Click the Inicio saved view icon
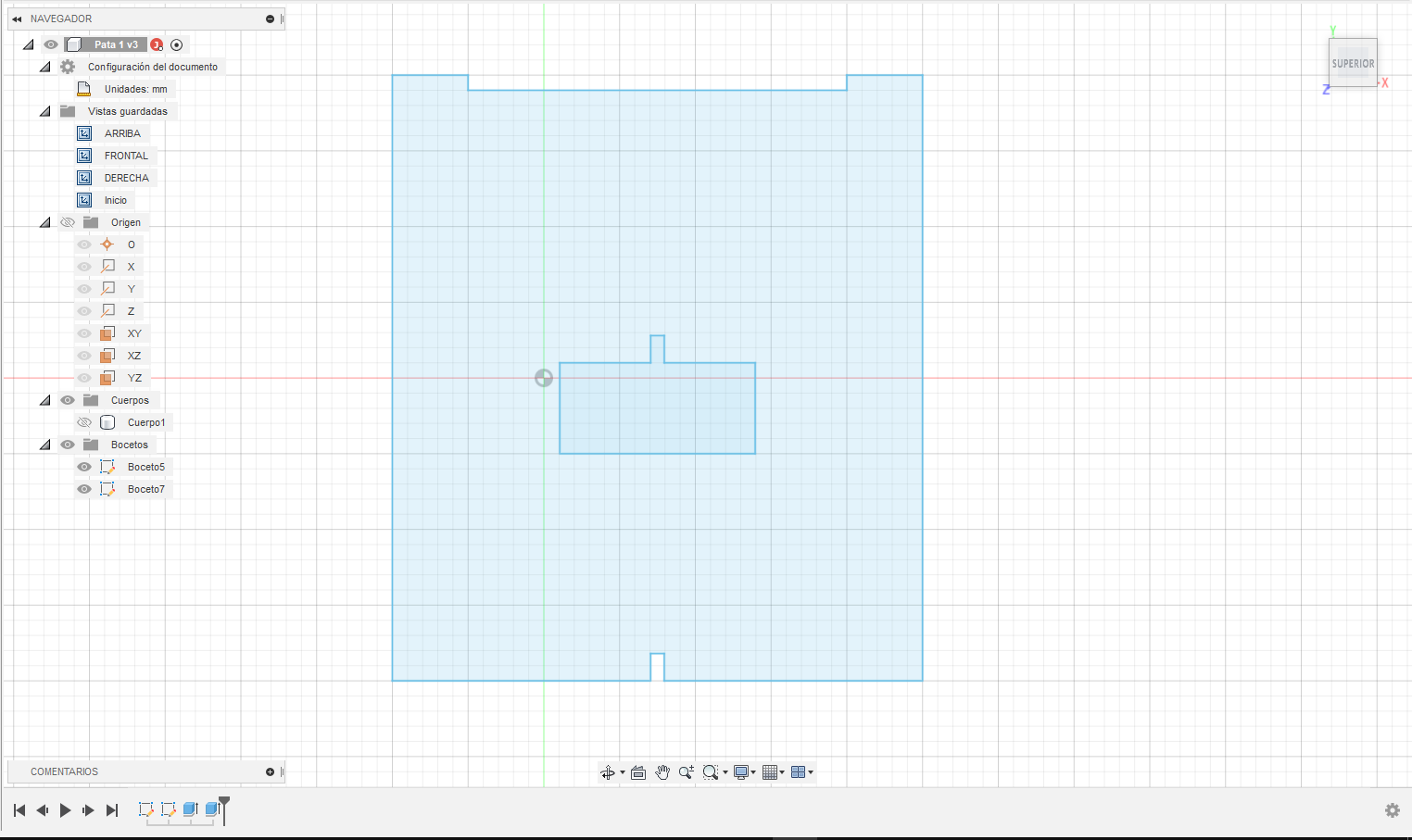The width and height of the screenshot is (1412, 840). (x=84, y=200)
